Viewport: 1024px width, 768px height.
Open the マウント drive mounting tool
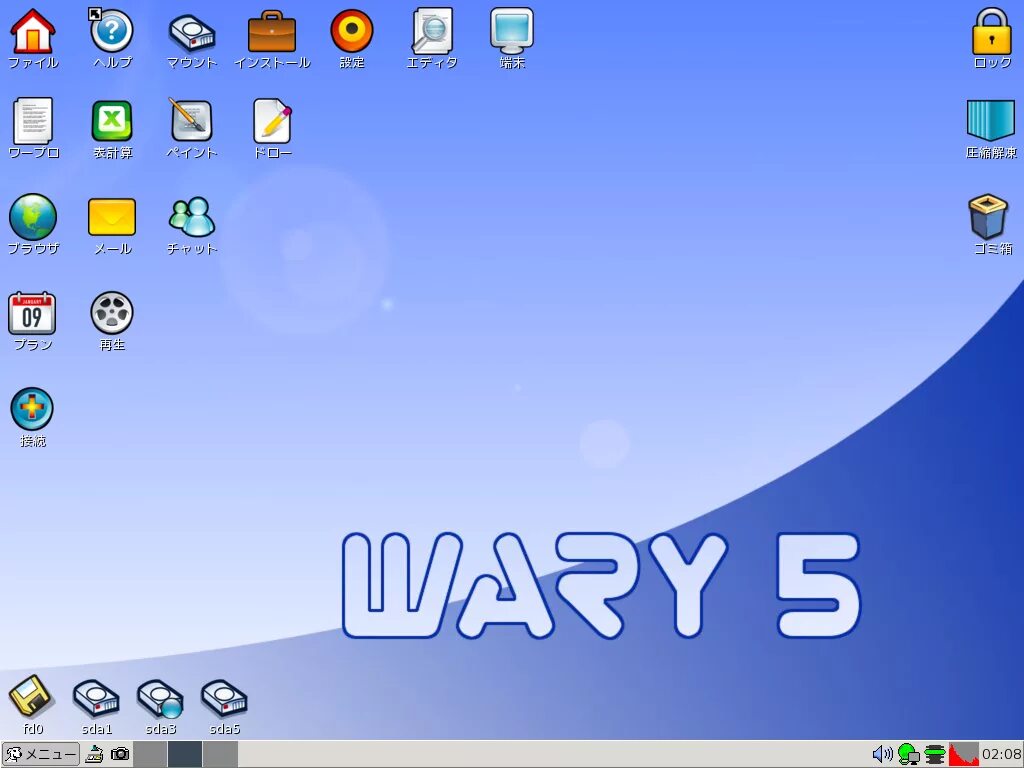pos(191,30)
